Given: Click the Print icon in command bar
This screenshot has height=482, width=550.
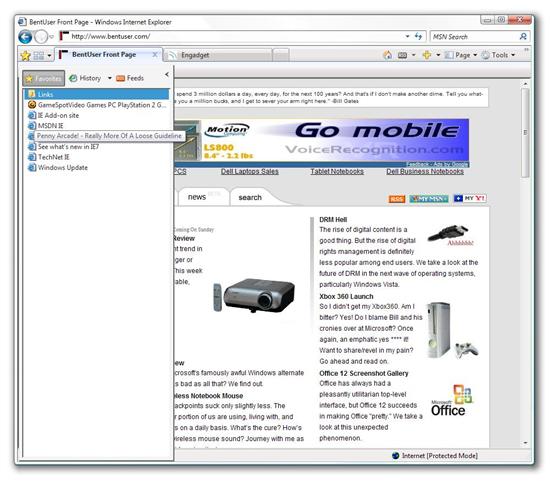Looking at the screenshot, I should (403, 55).
